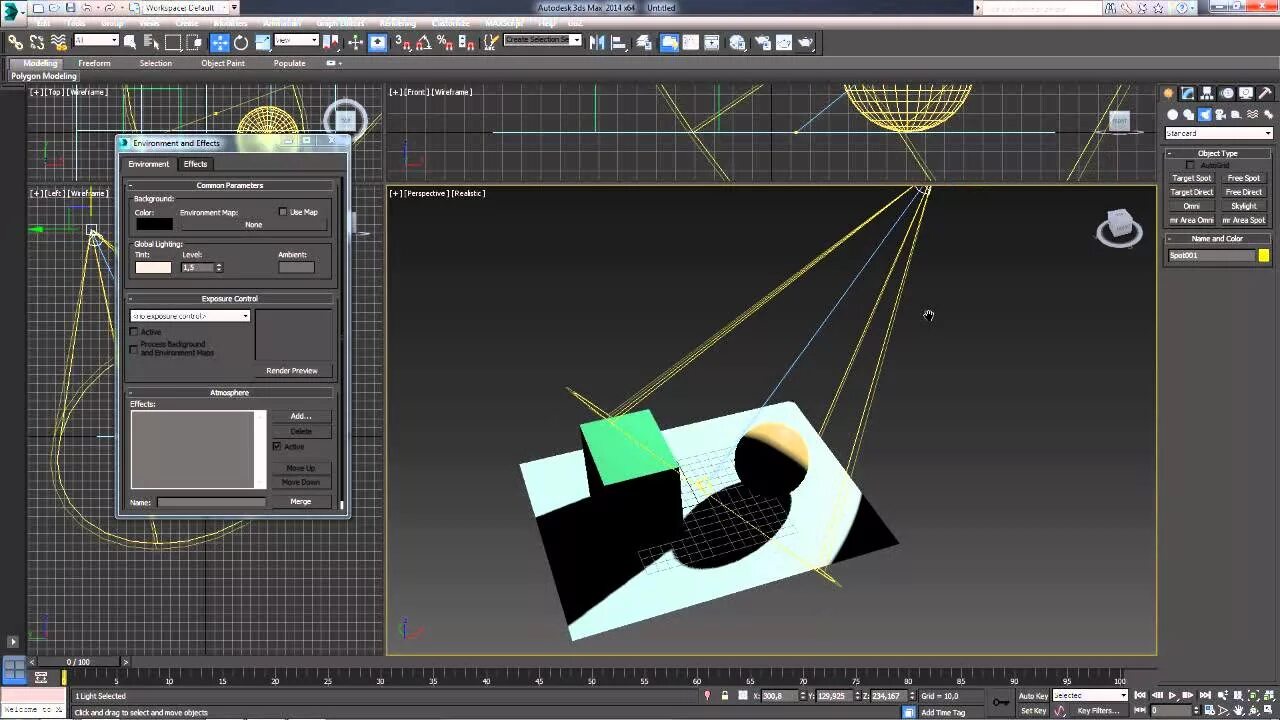Toggle the Angle Snap icon
Viewport: 1280px width, 720px height.
pyautogui.click(x=424, y=42)
